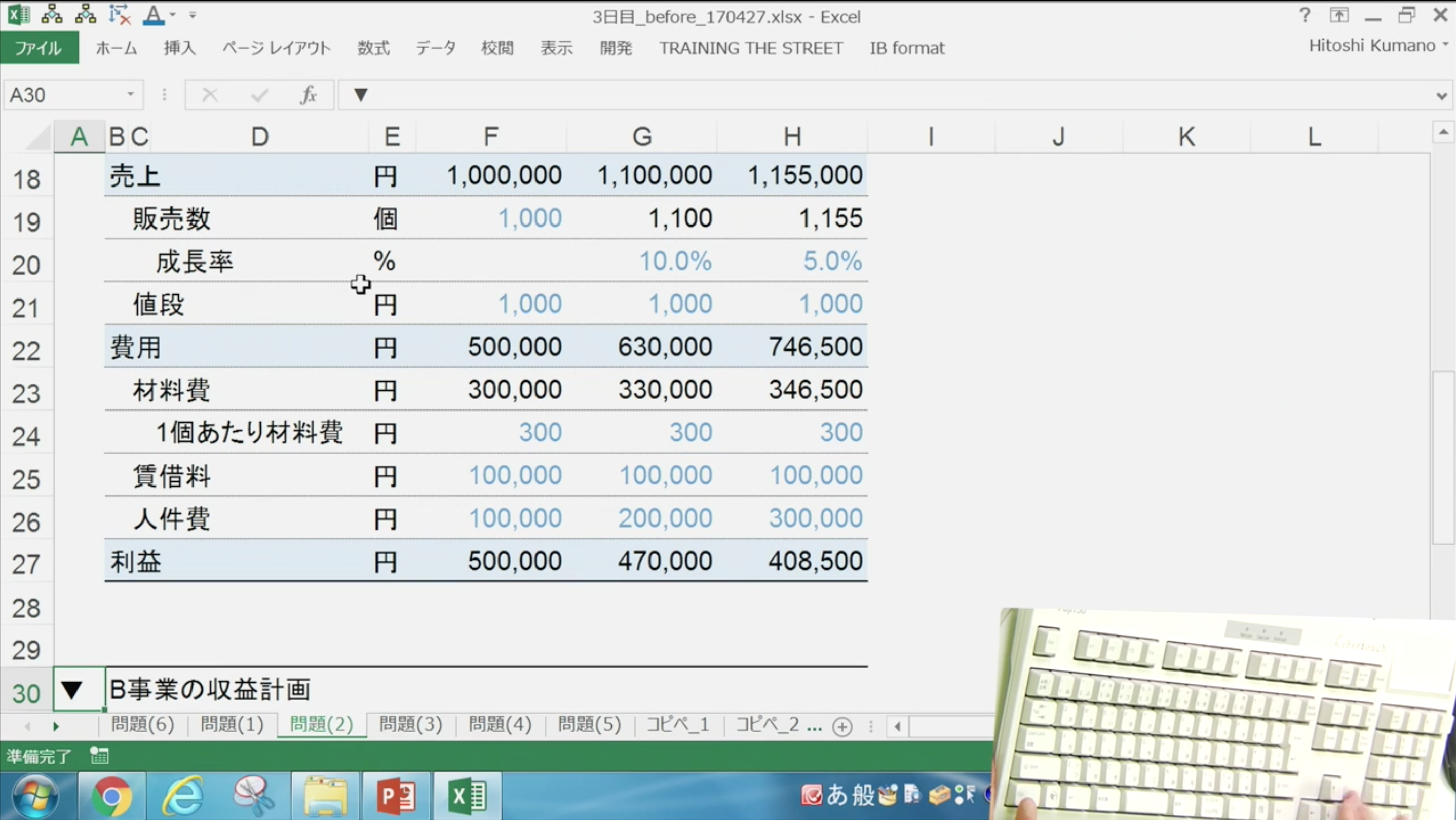Screen dimensions: 1456x820
Task: Open TRAINING THE STREET tab
Action: (751, 48)
